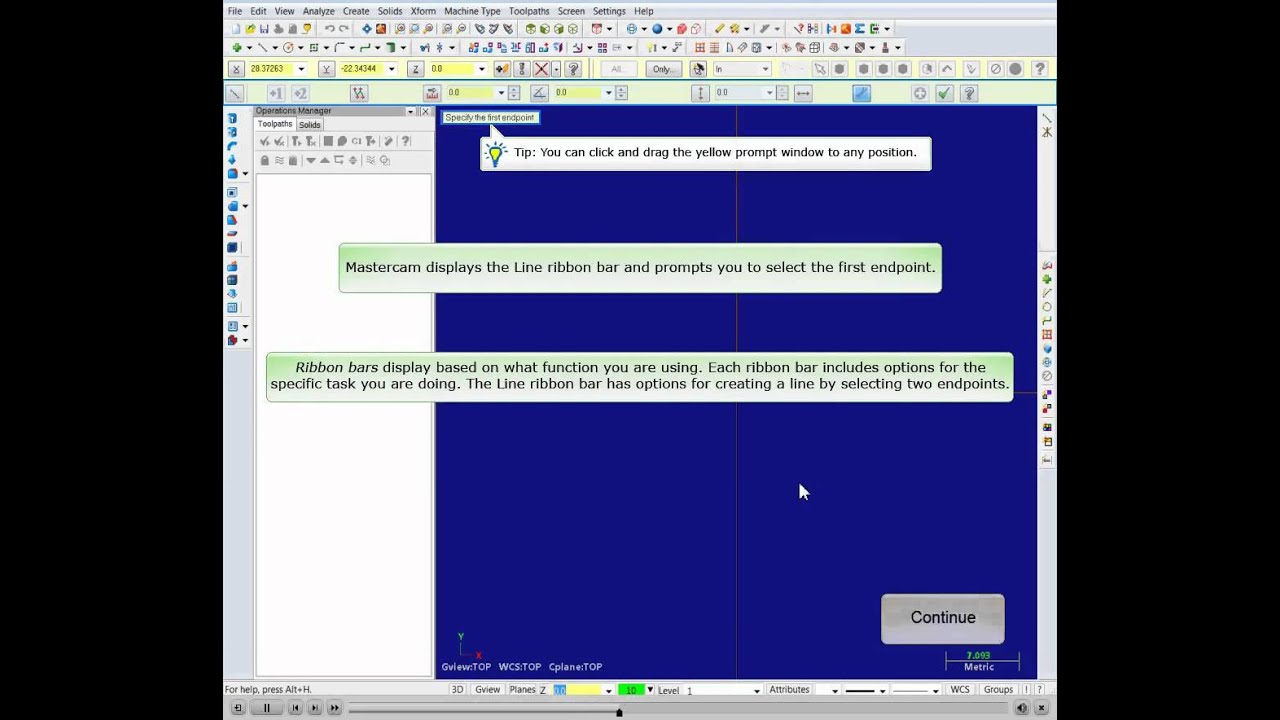Toggle the Vertical line button
The image size is (1280, 720).
coord(700,93)
